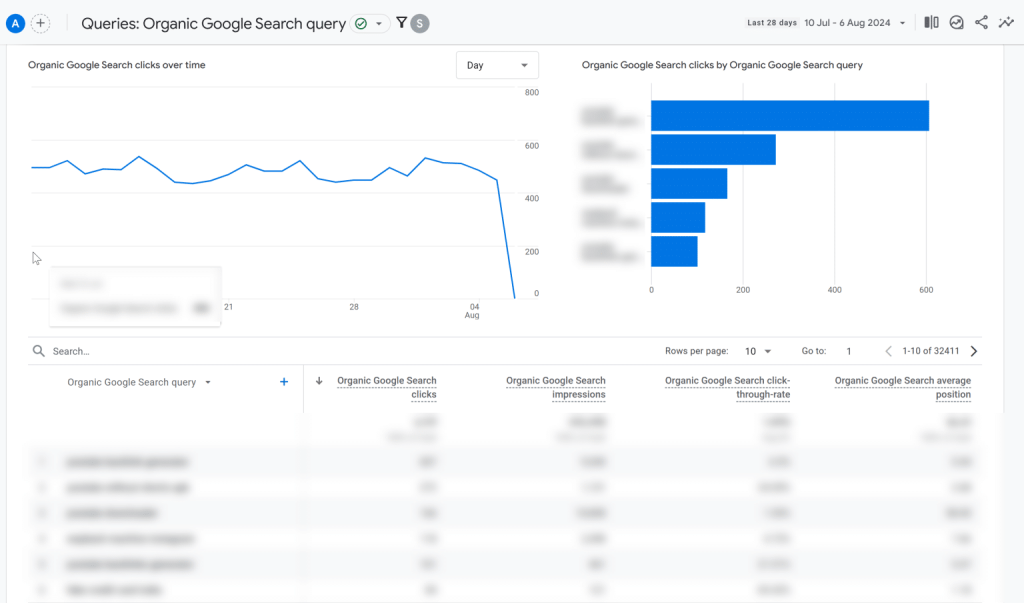Click the filter icon beside the report title

pos(401,22)
